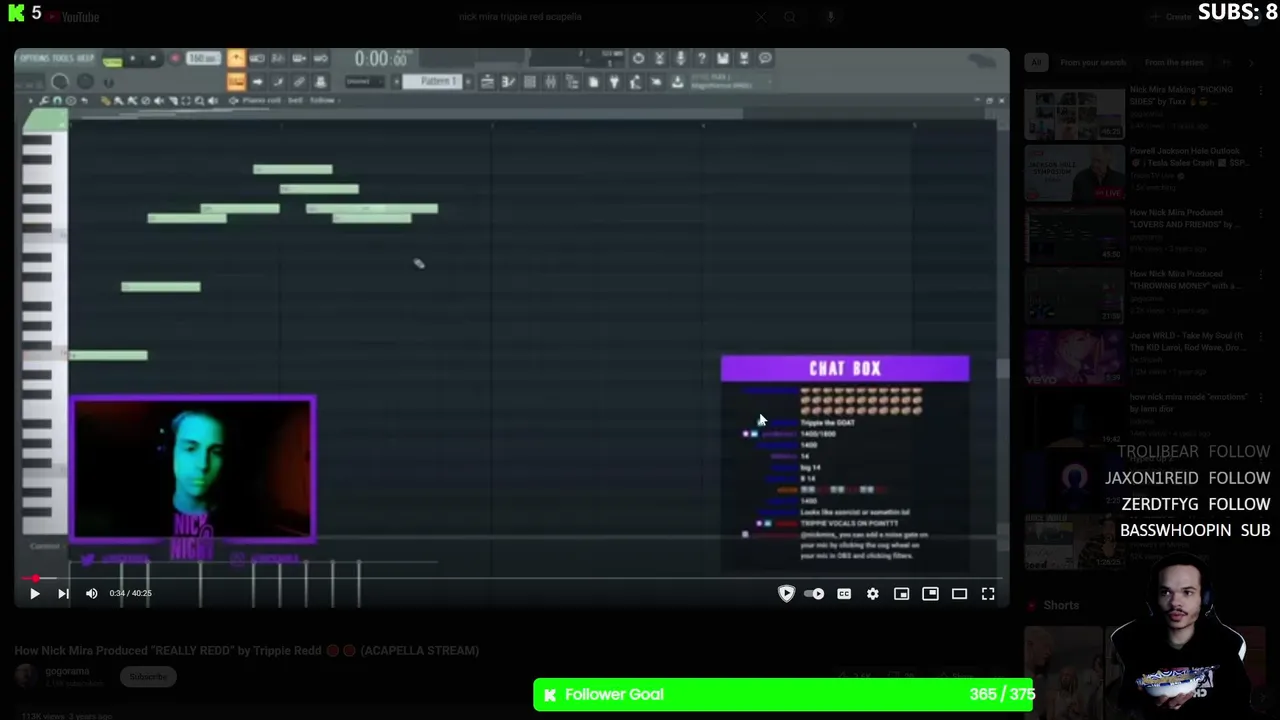Viewport: 1280px width, 720px height.
Task: Mute the video volume speaker
Action: click(x=92, y=594)
